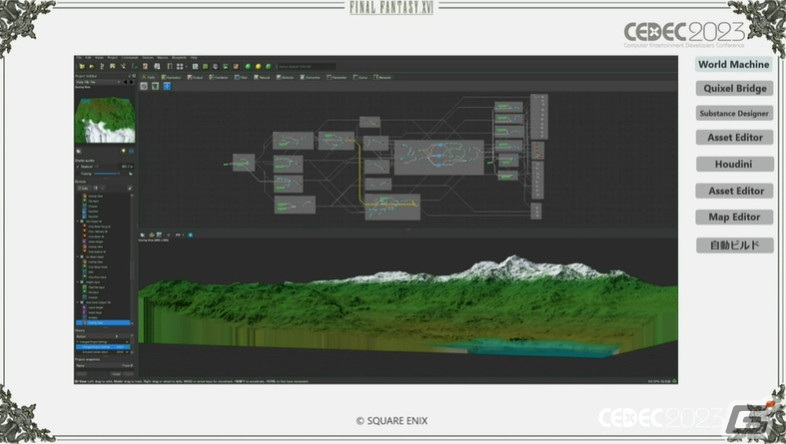Click the blue icon right of light bulb
Screen dimensions: 786x444
[x=131, y=151]
